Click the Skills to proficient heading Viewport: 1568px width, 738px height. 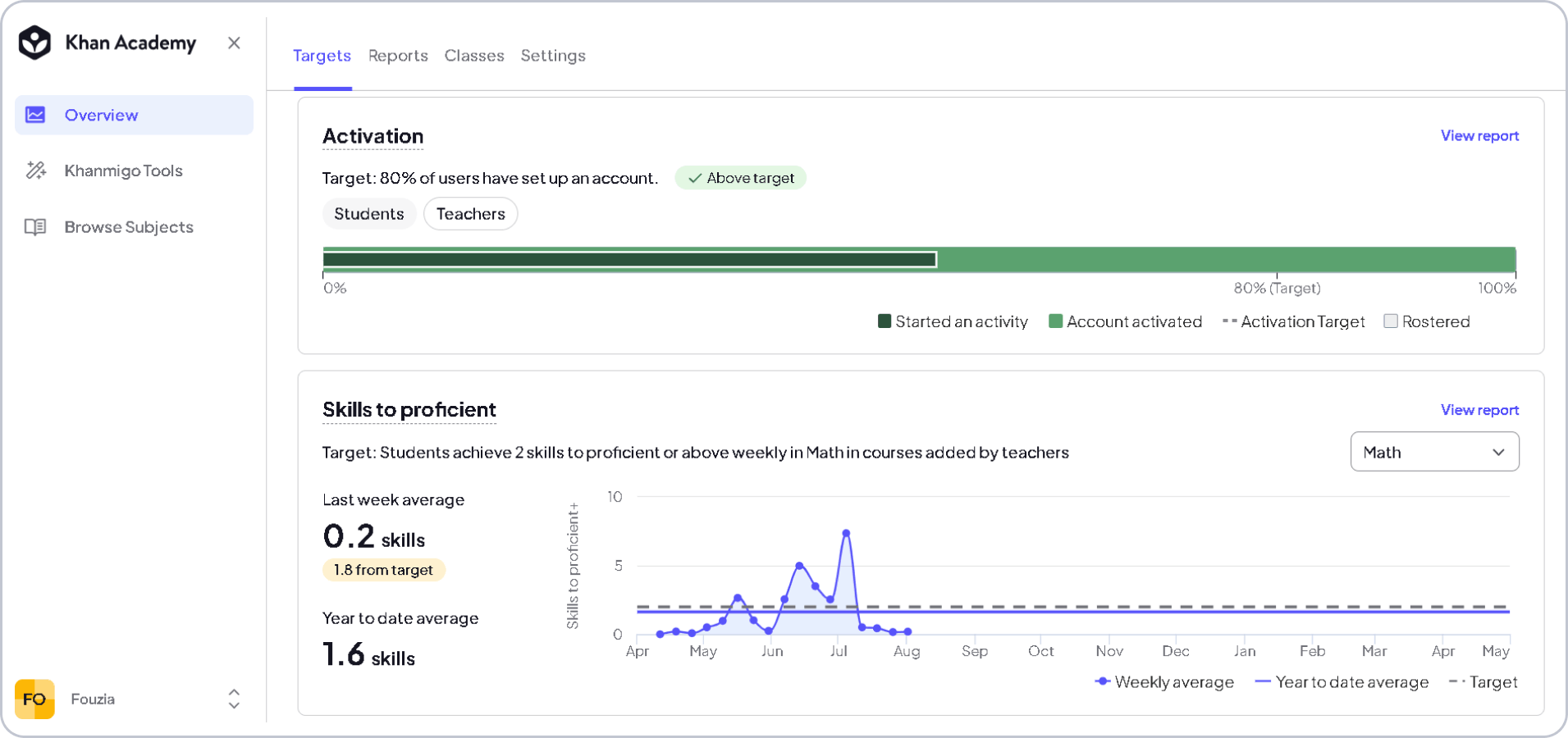[x=409, y=410]
